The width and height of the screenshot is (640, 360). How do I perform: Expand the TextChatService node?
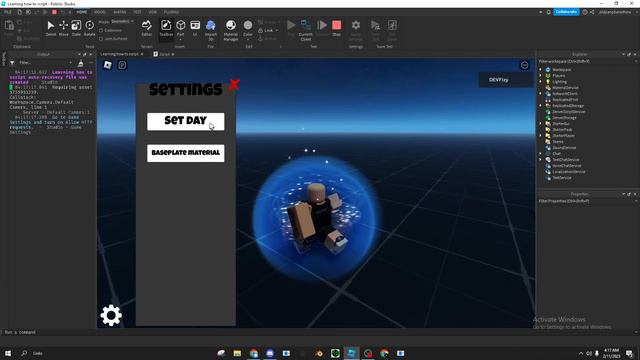(541, 160)
